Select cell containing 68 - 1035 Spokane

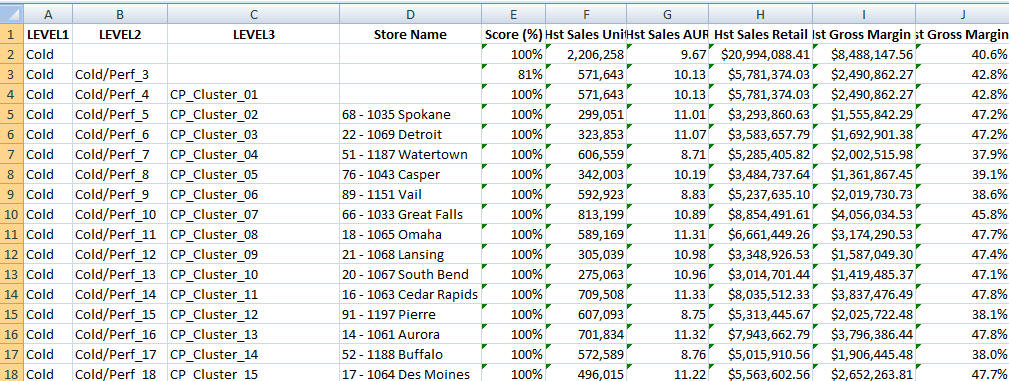tap(411, 115)
